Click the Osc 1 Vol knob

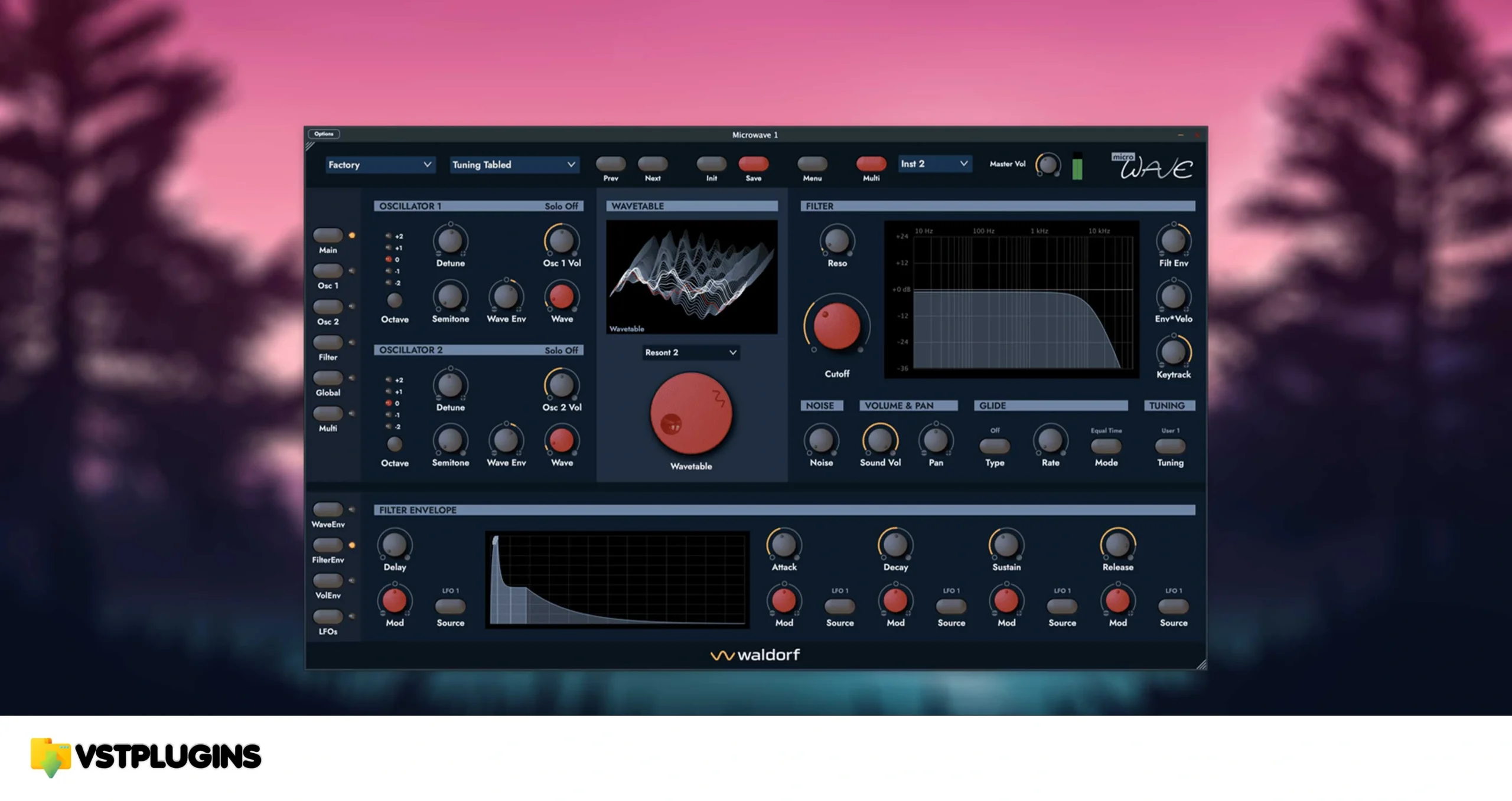(x=561, y=241)
